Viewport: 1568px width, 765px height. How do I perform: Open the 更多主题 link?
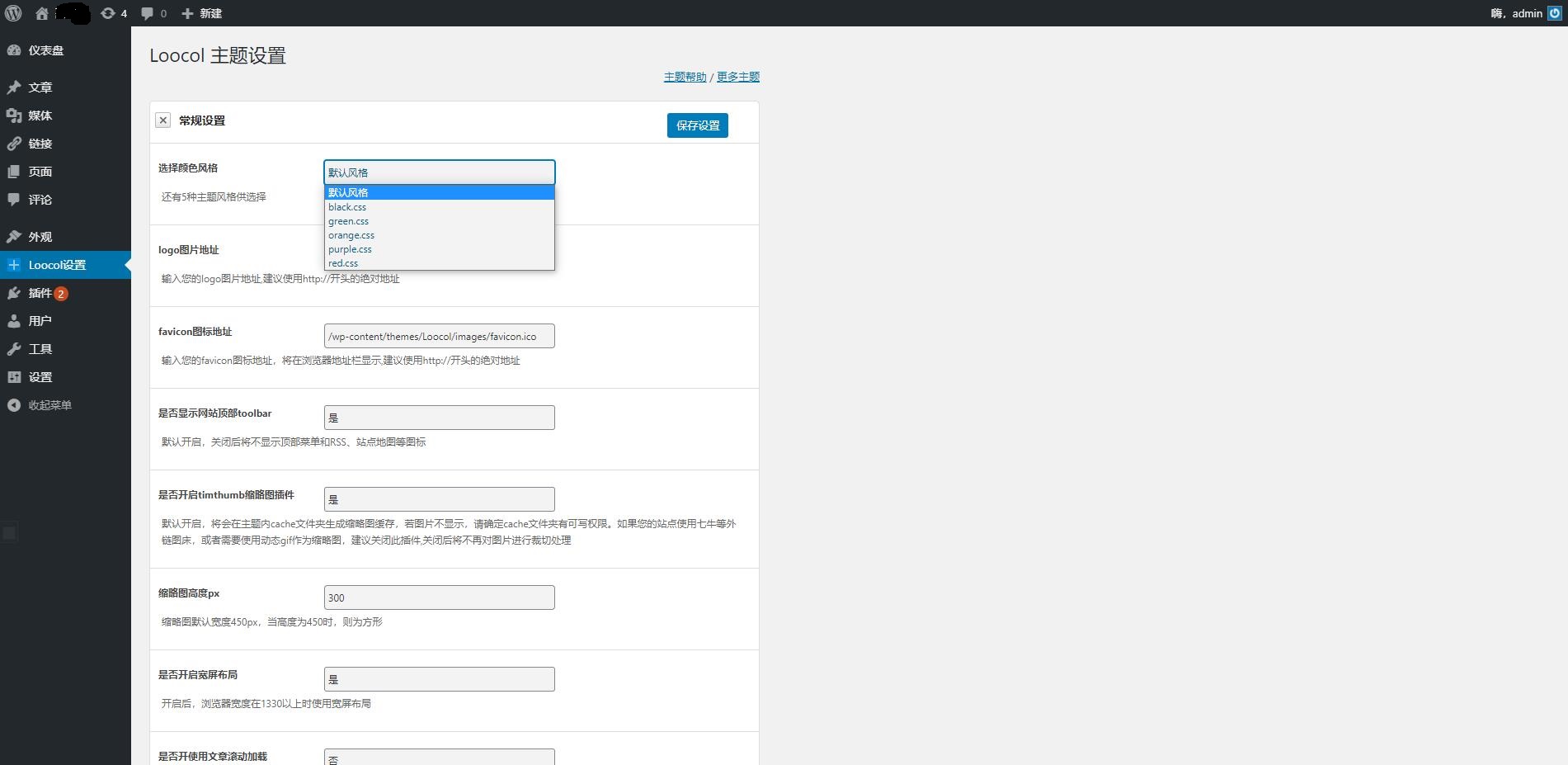(x=738, y=77)
